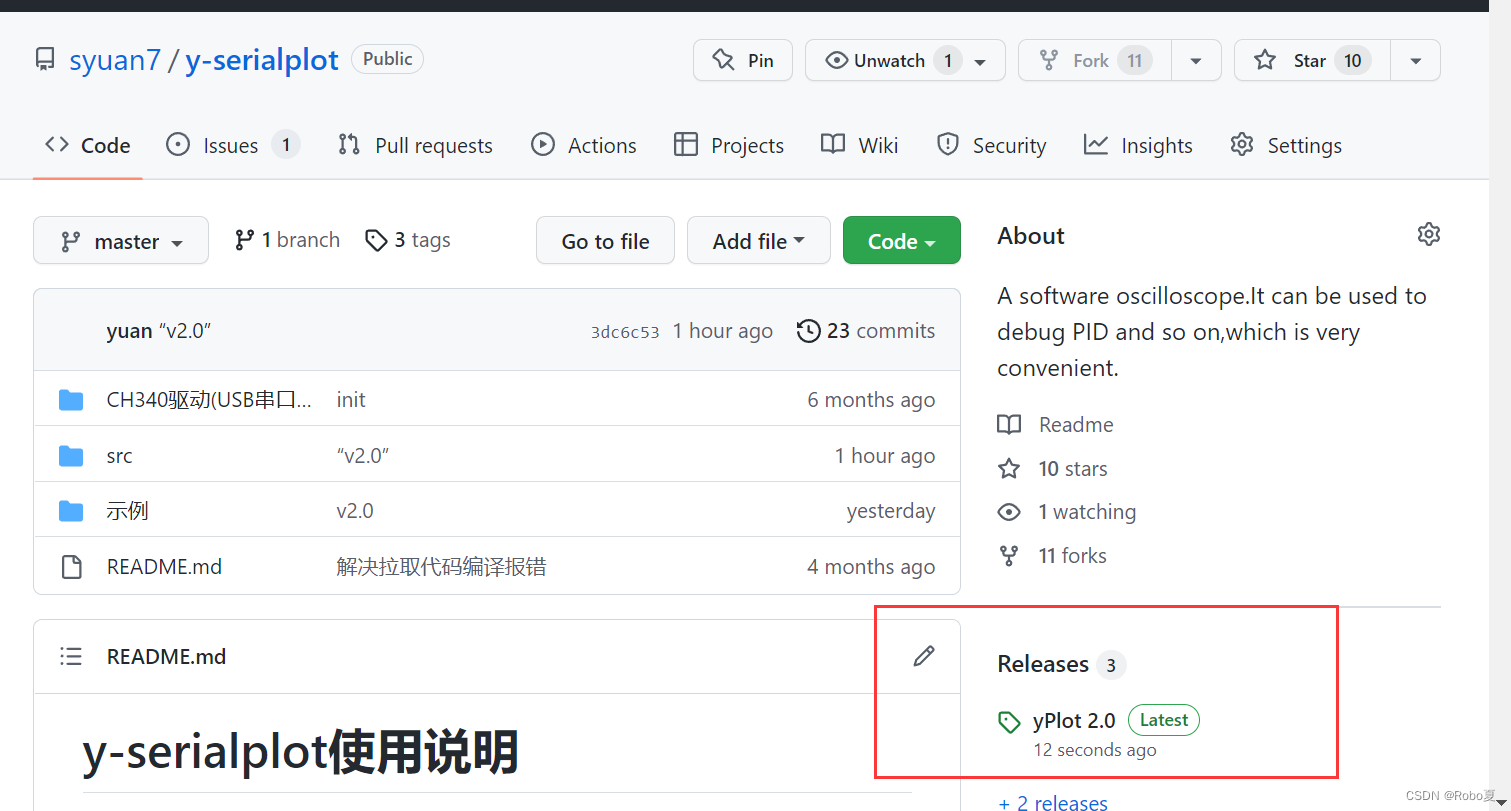Star the repository

coord(1312,61)
